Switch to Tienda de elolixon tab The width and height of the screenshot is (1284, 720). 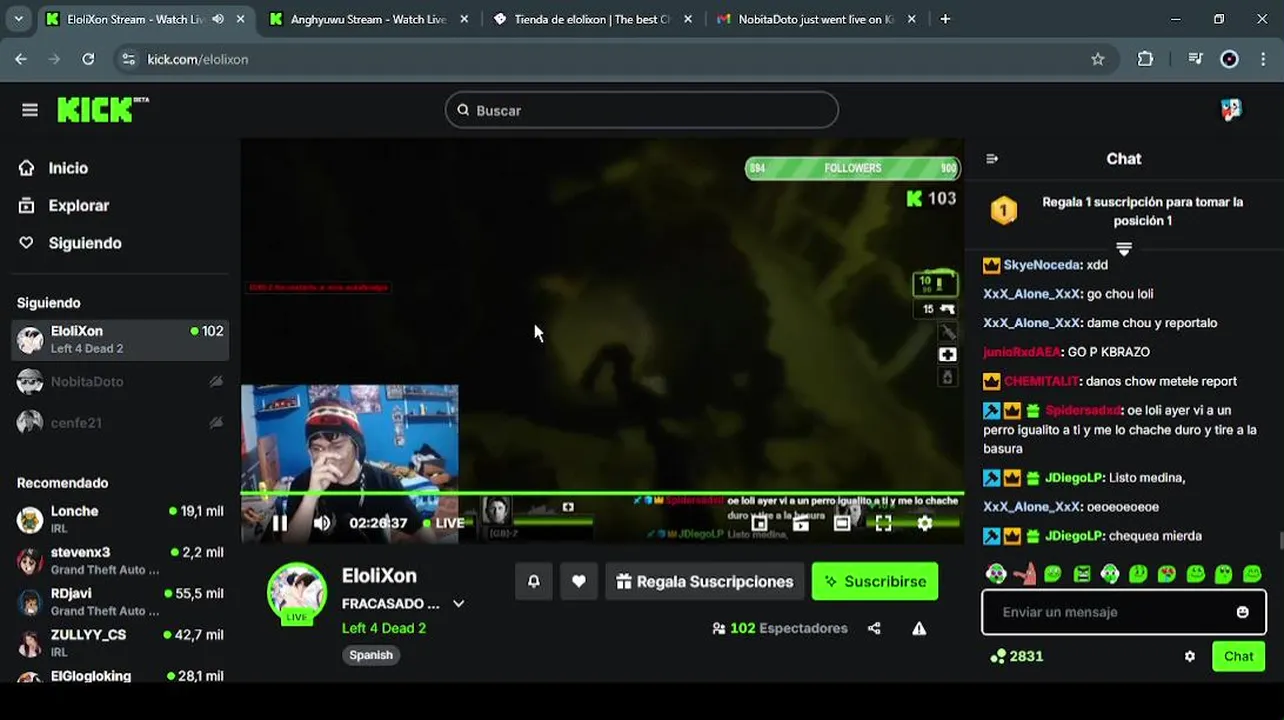(593, 19)
